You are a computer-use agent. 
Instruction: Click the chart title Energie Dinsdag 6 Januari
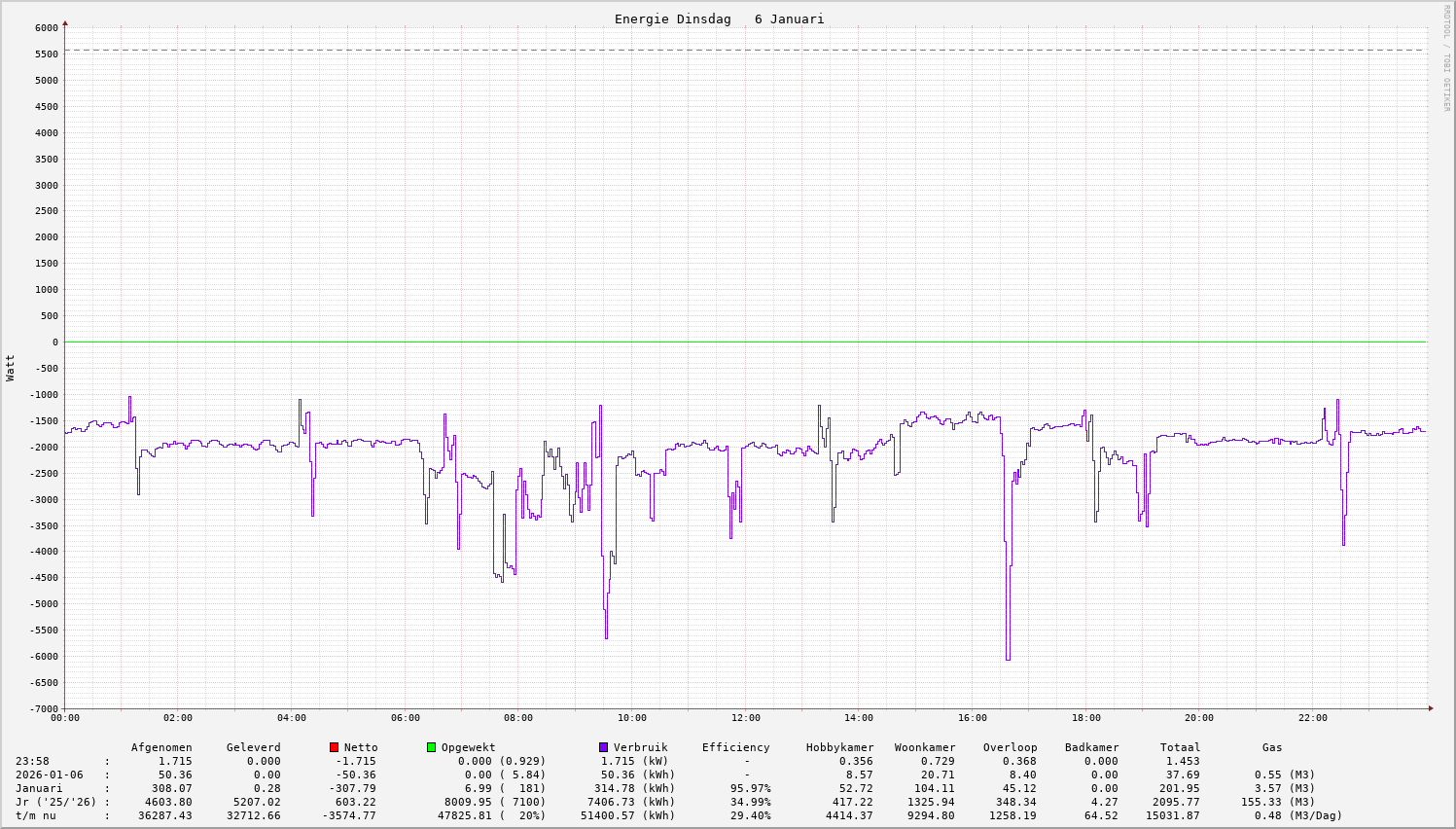[x=719, y=19]
